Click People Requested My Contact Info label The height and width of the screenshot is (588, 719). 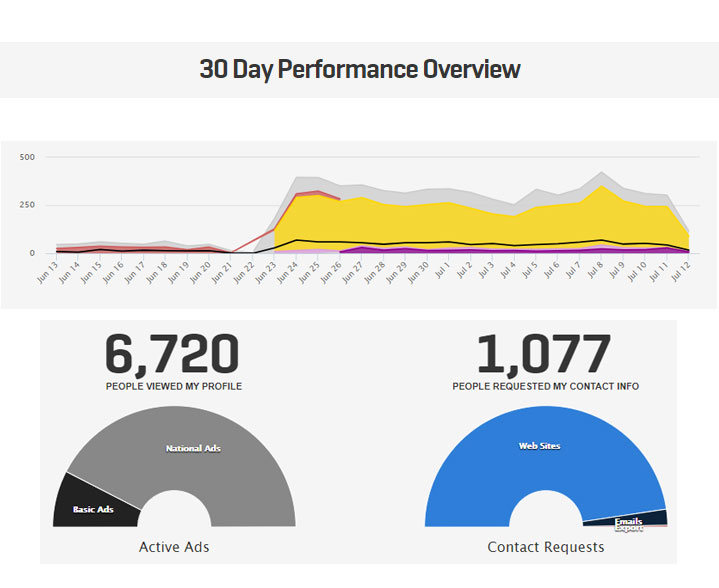point(545,386)
